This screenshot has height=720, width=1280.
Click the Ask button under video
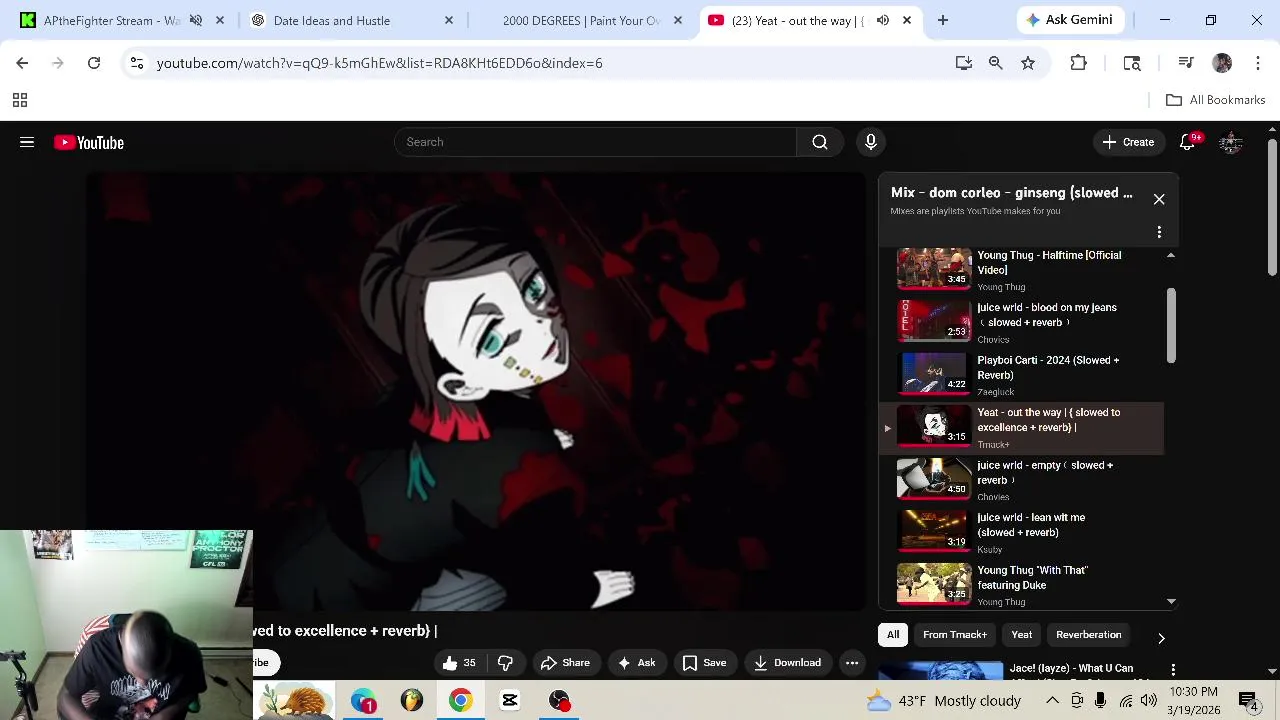(x=637, y=663)
